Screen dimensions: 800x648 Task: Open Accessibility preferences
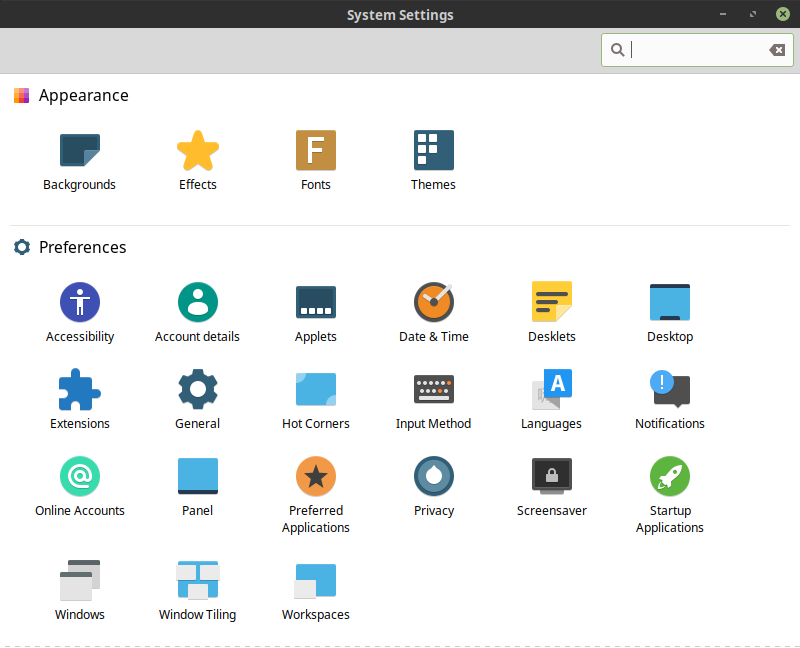(80, 302)
